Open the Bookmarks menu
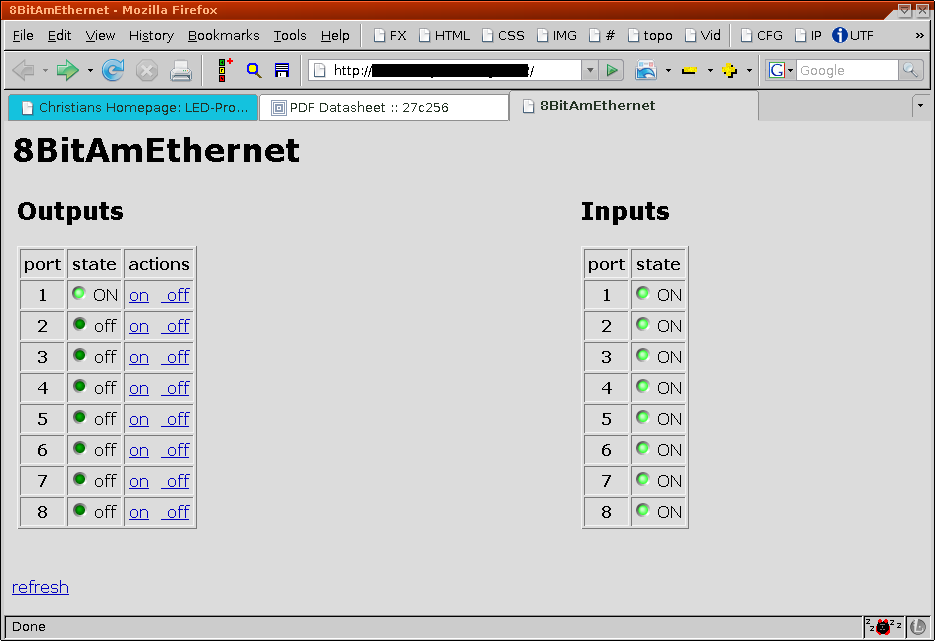The width and height of the screenshot is (935, 641). click(223, 35)
